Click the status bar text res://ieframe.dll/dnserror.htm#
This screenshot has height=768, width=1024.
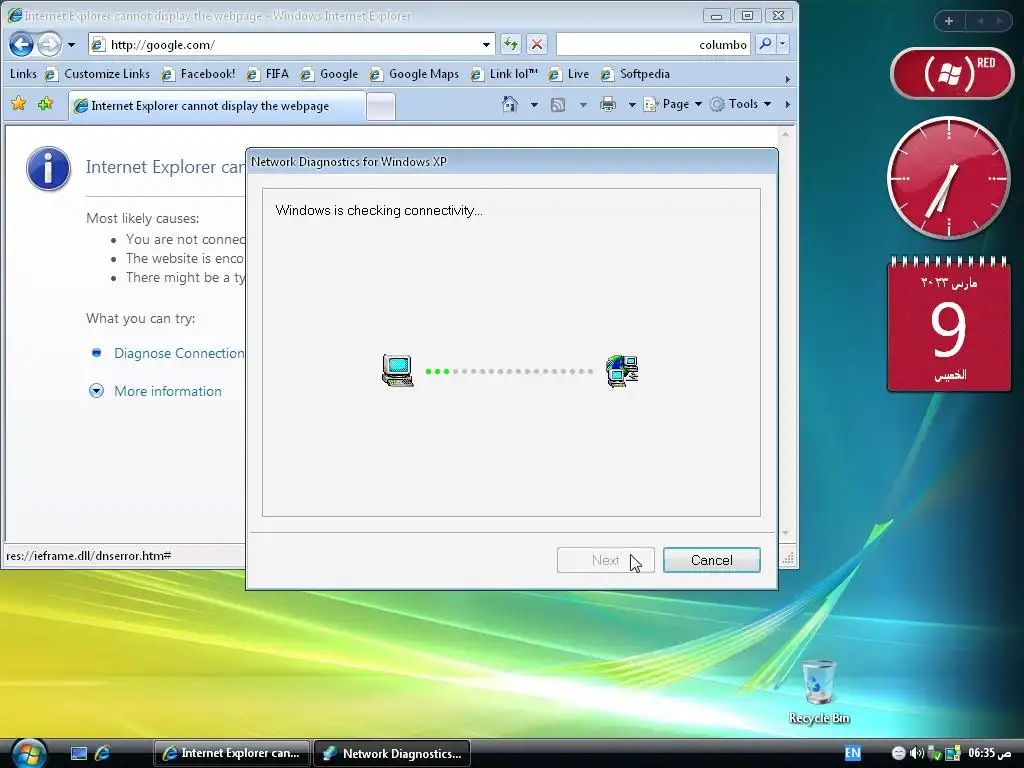[x=89, y=556]
